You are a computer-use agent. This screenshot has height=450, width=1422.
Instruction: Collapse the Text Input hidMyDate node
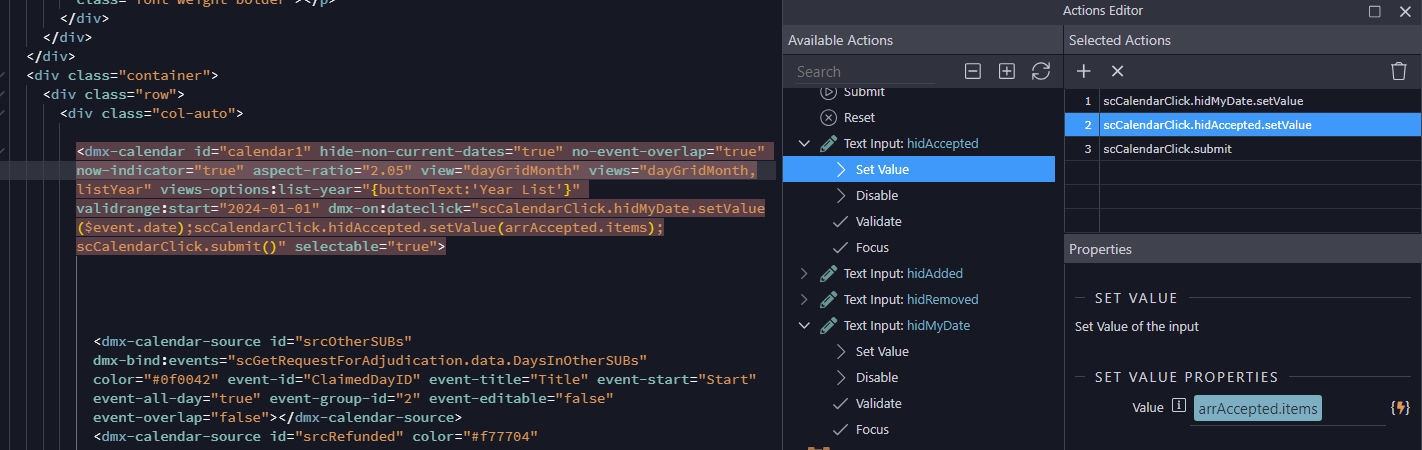coord(805,325)
